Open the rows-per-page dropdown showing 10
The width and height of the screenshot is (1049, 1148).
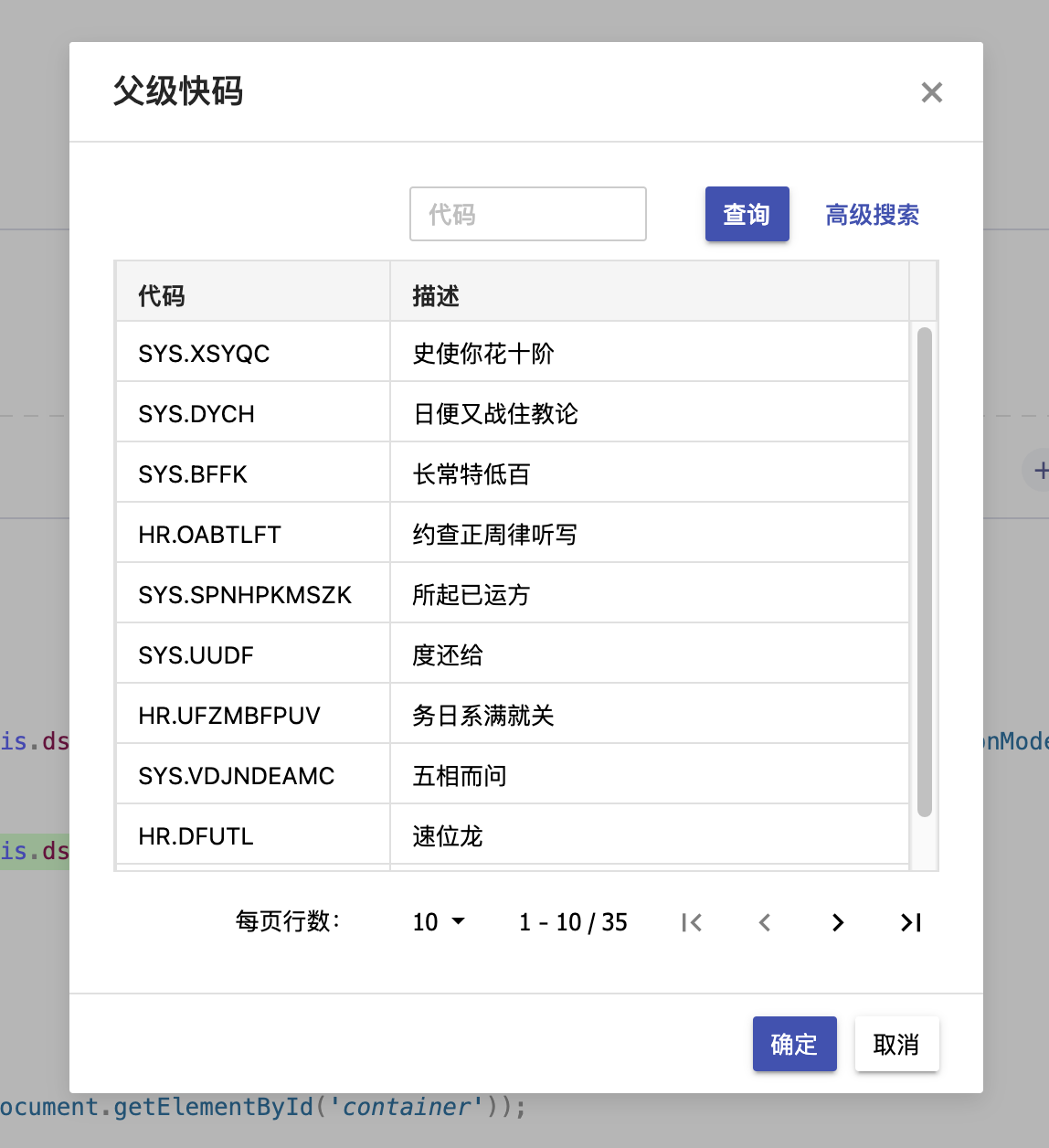(x=438, y=922)
